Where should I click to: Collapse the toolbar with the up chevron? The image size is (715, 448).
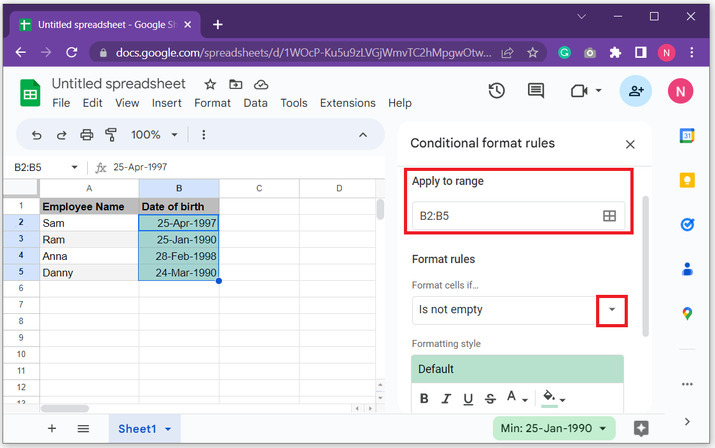pyautogui.click(x=363, y=135)
